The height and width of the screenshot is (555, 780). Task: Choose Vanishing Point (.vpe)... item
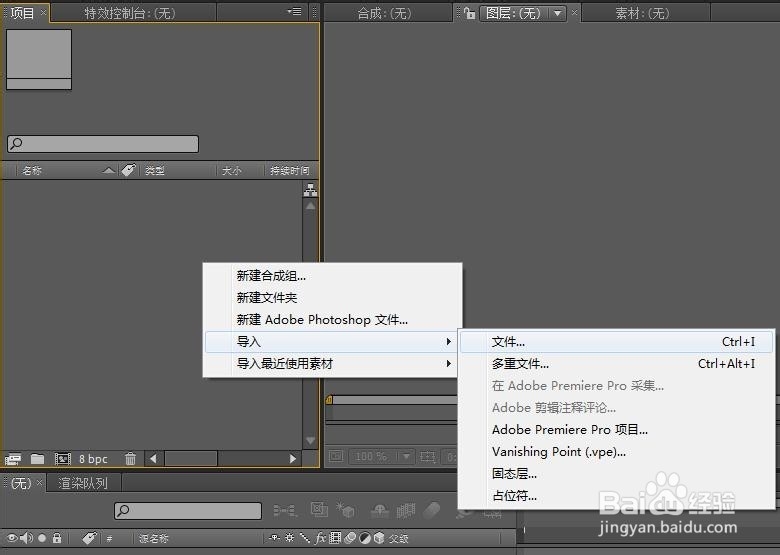coord(616,452)
